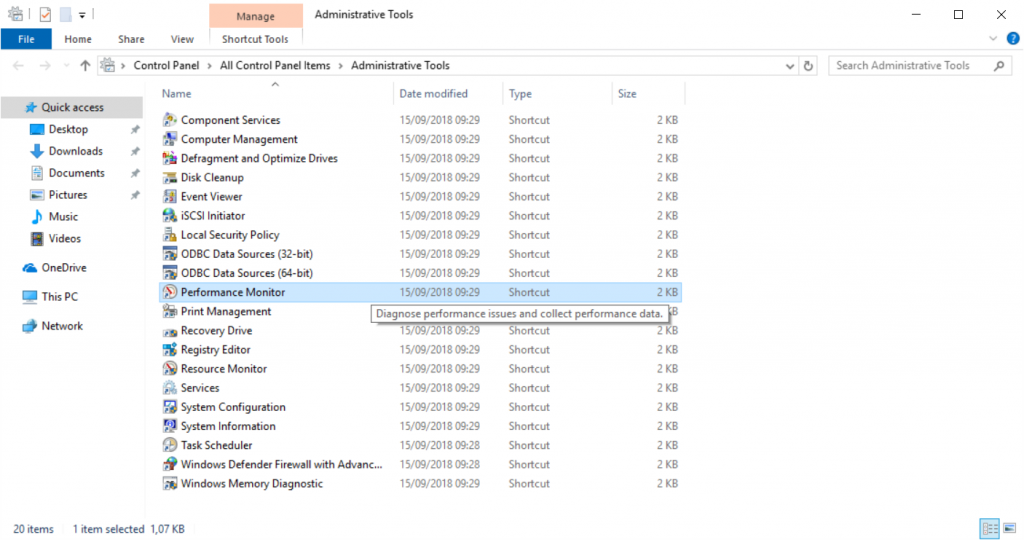The height and width of the screenshot is (540, 1024).
Task: Click the Forward navigation arrow
Action: [44, 65]
